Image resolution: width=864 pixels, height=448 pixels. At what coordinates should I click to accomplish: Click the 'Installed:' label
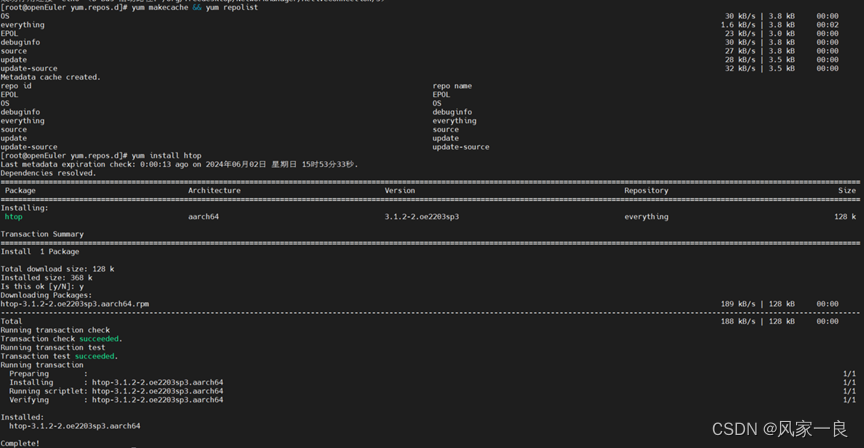tap(22, 418)
